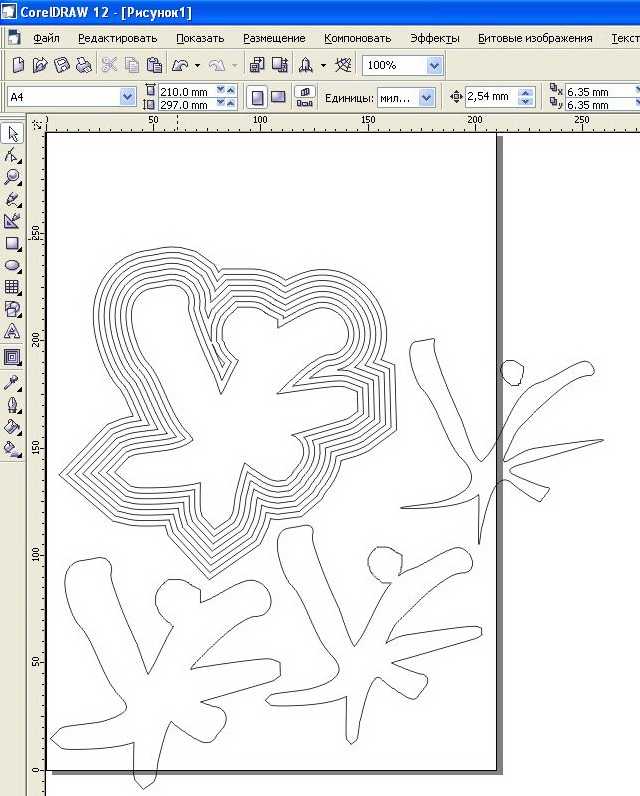Open the Битовые изображения menu

point(535,39)
